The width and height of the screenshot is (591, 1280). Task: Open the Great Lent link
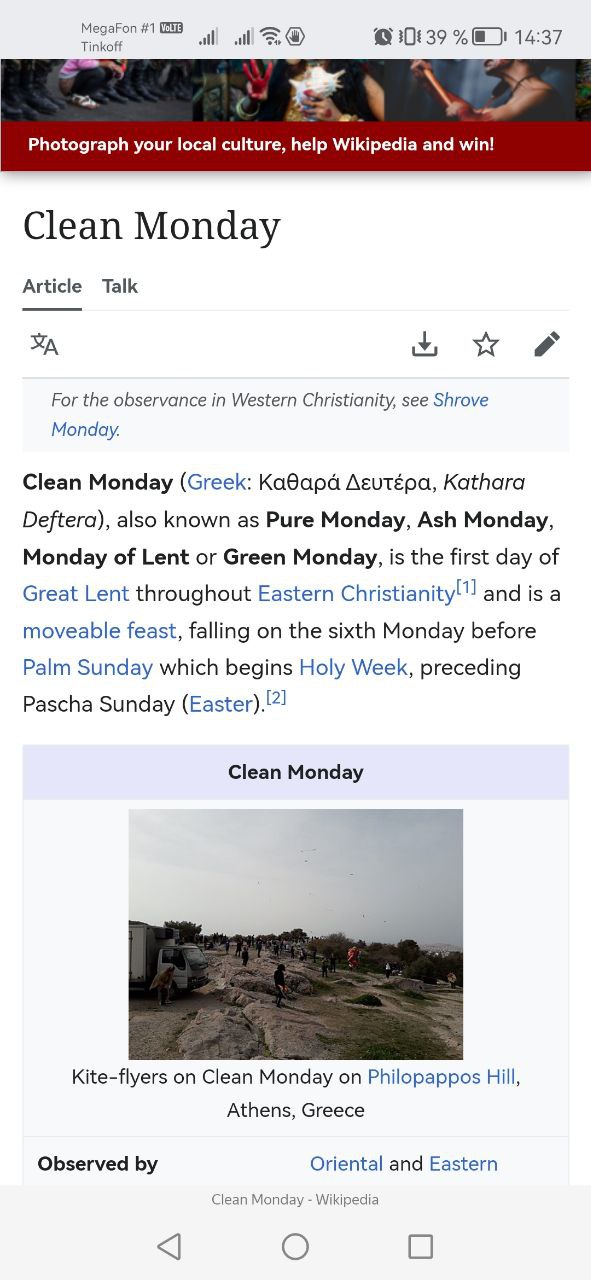(x=76, y=593)
